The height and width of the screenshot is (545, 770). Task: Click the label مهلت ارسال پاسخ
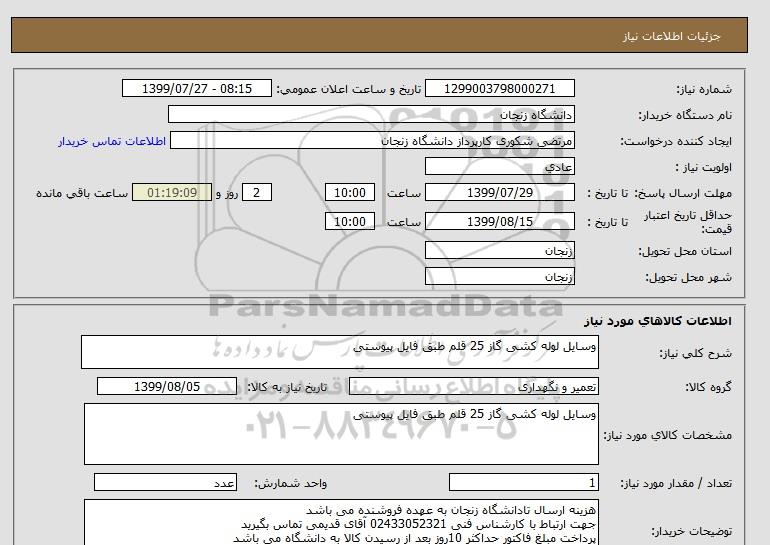coord(683,193)
